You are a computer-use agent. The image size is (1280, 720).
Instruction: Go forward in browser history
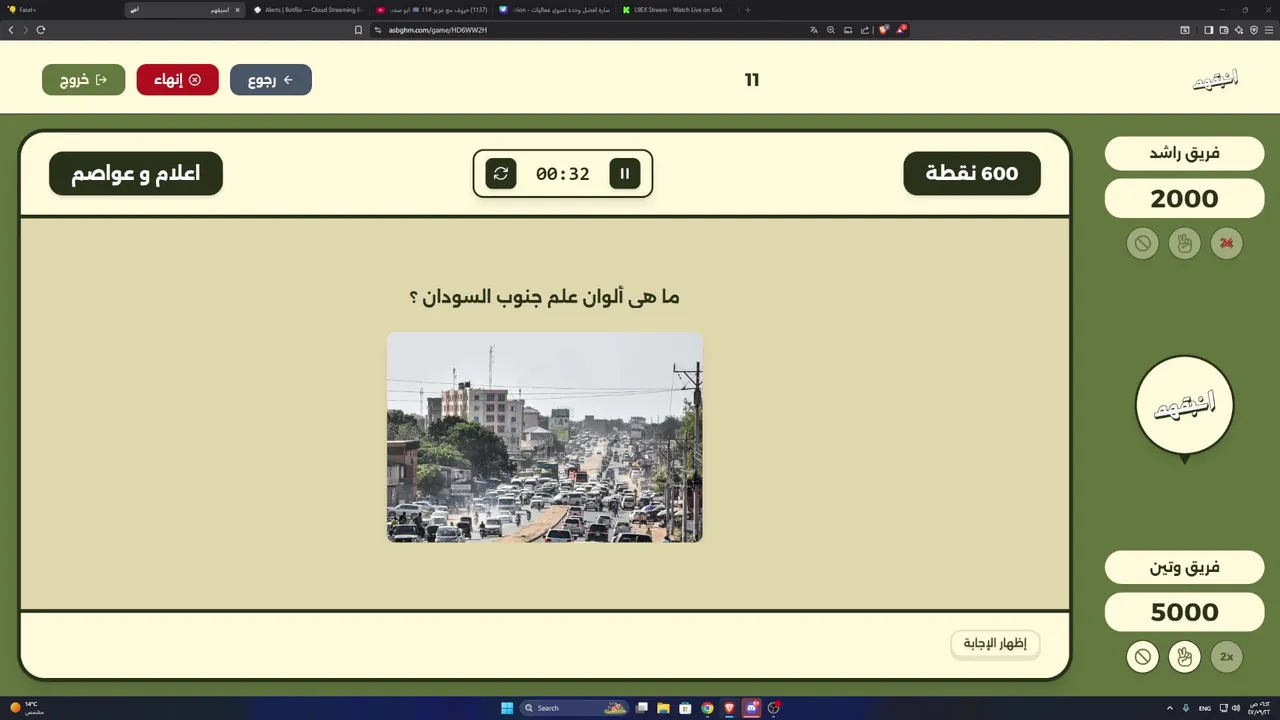coord(25,30)
